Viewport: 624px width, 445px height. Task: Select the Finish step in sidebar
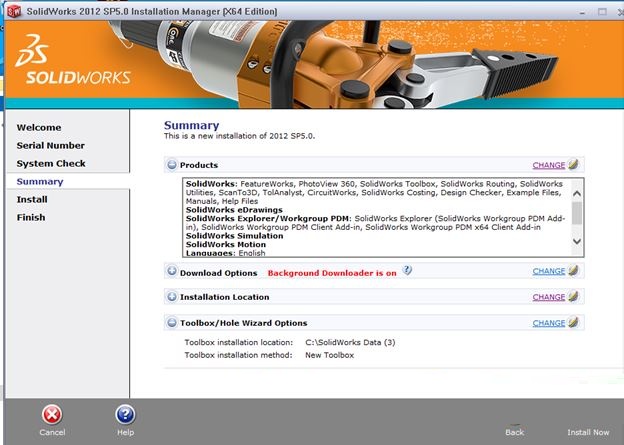point(31,217)
